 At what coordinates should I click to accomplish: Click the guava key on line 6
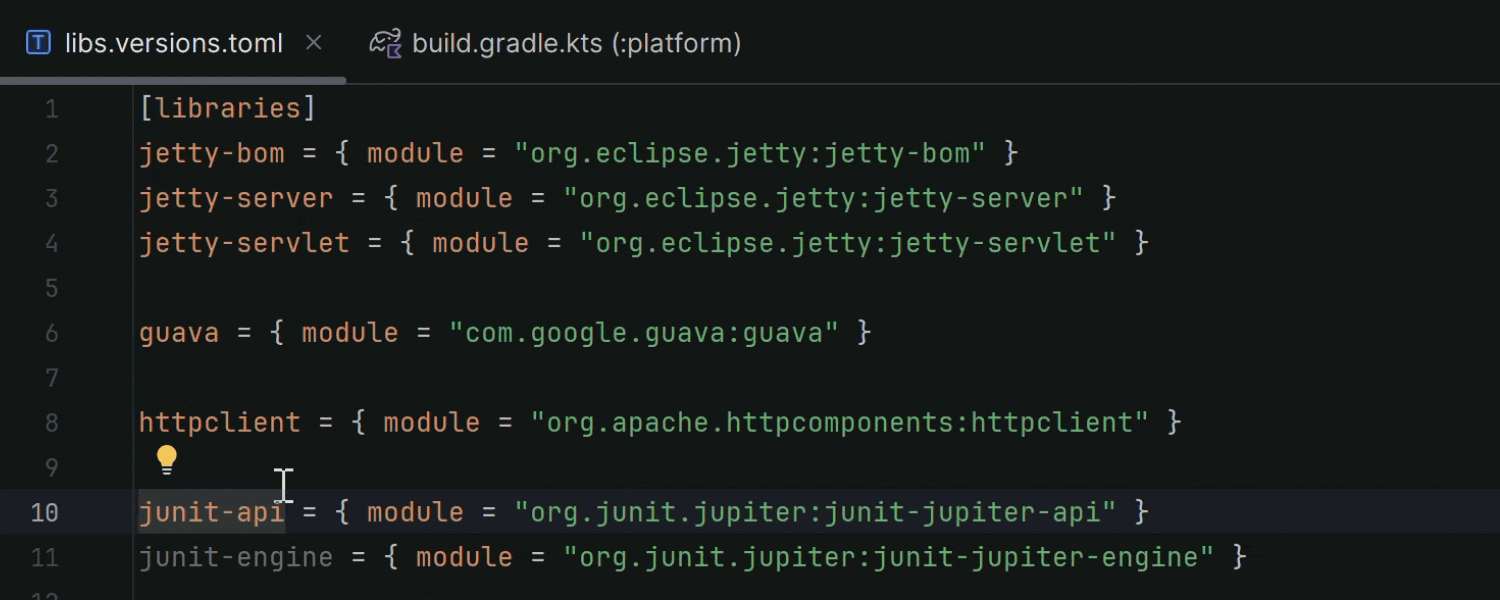(x=179, y=333)
